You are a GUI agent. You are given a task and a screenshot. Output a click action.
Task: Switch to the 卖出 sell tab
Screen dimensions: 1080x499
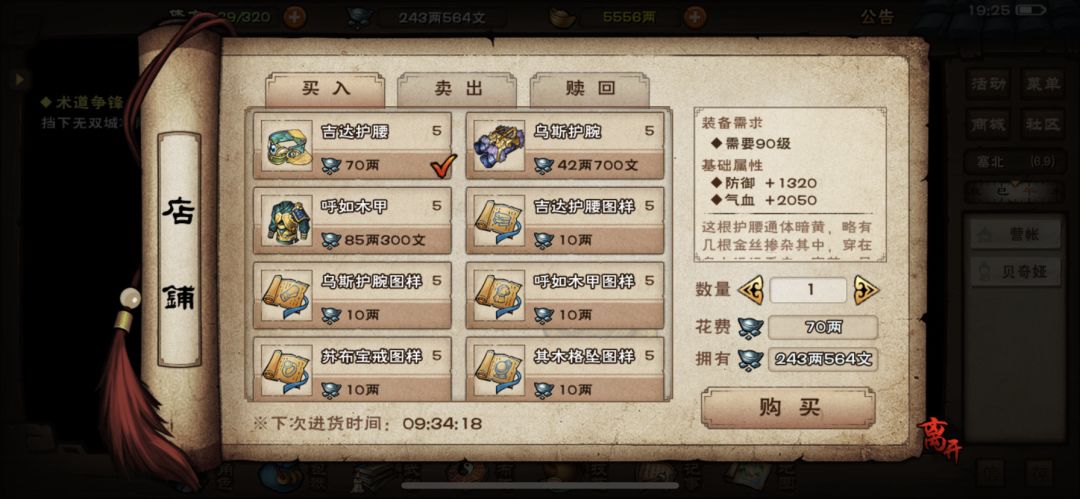point(457,90)
